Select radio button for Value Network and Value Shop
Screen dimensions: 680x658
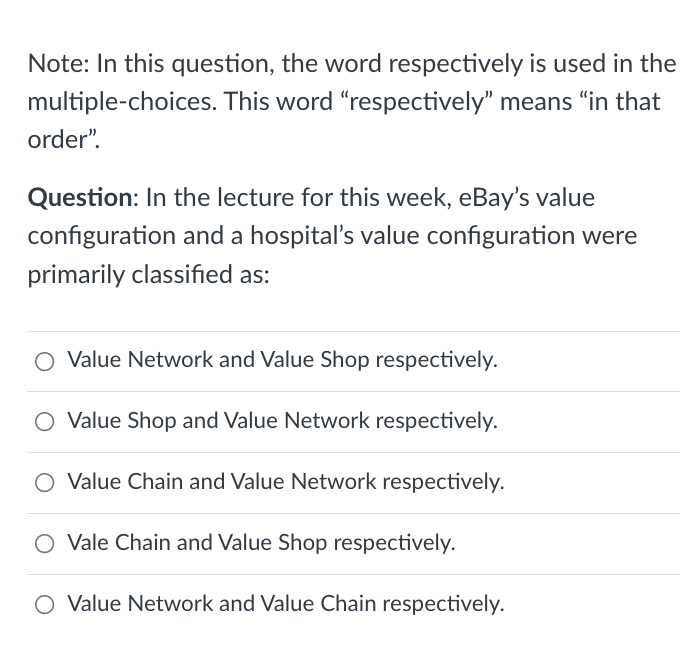(44, 361)
